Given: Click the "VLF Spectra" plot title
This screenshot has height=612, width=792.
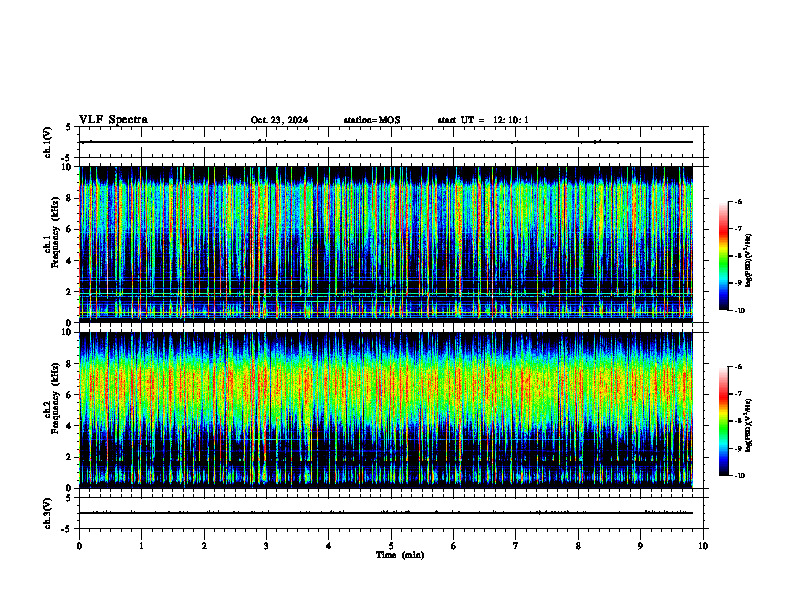Looking at the screenshot, I should [113, 120].
